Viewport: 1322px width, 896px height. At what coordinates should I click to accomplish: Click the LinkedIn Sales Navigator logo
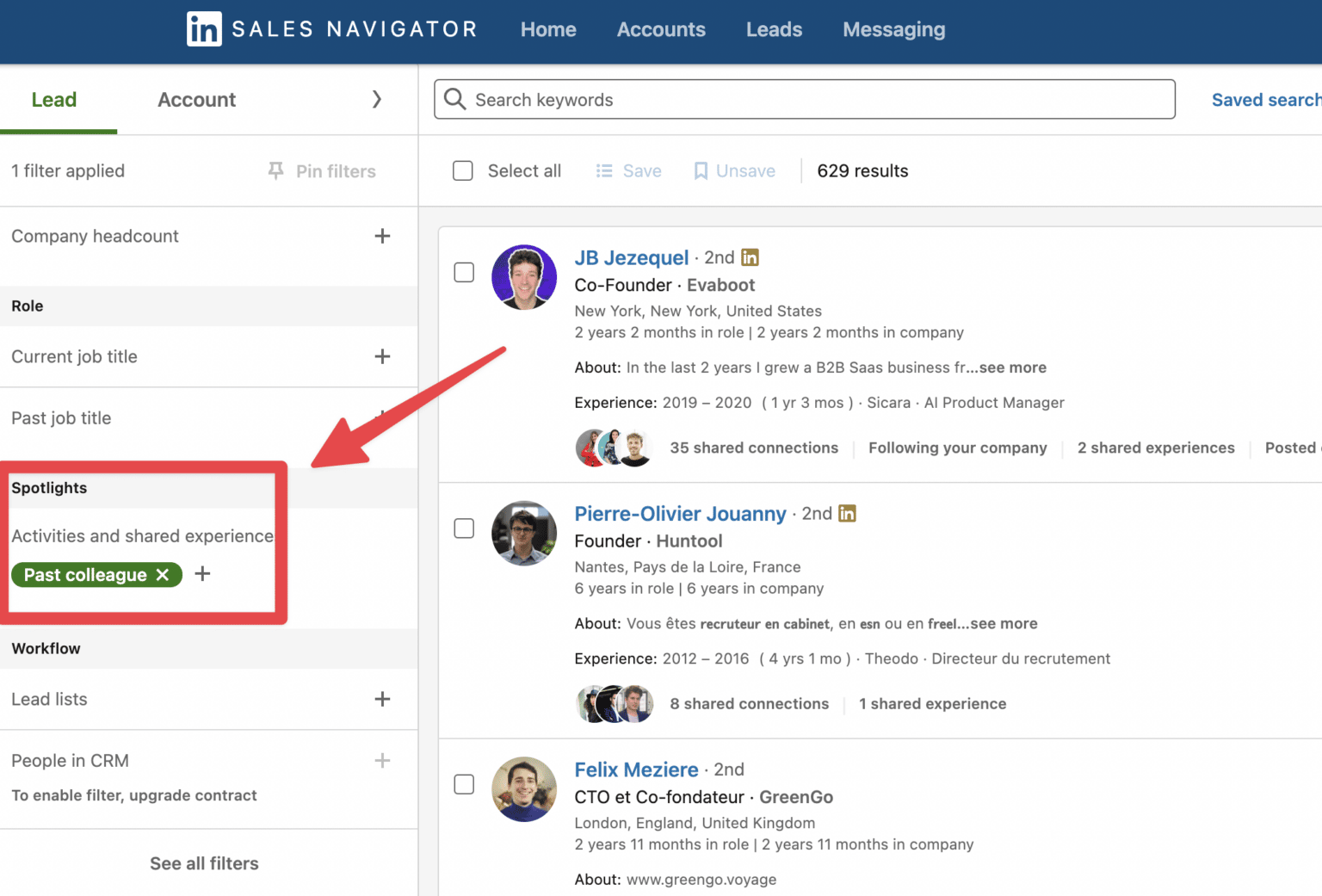tap(331, 29)
